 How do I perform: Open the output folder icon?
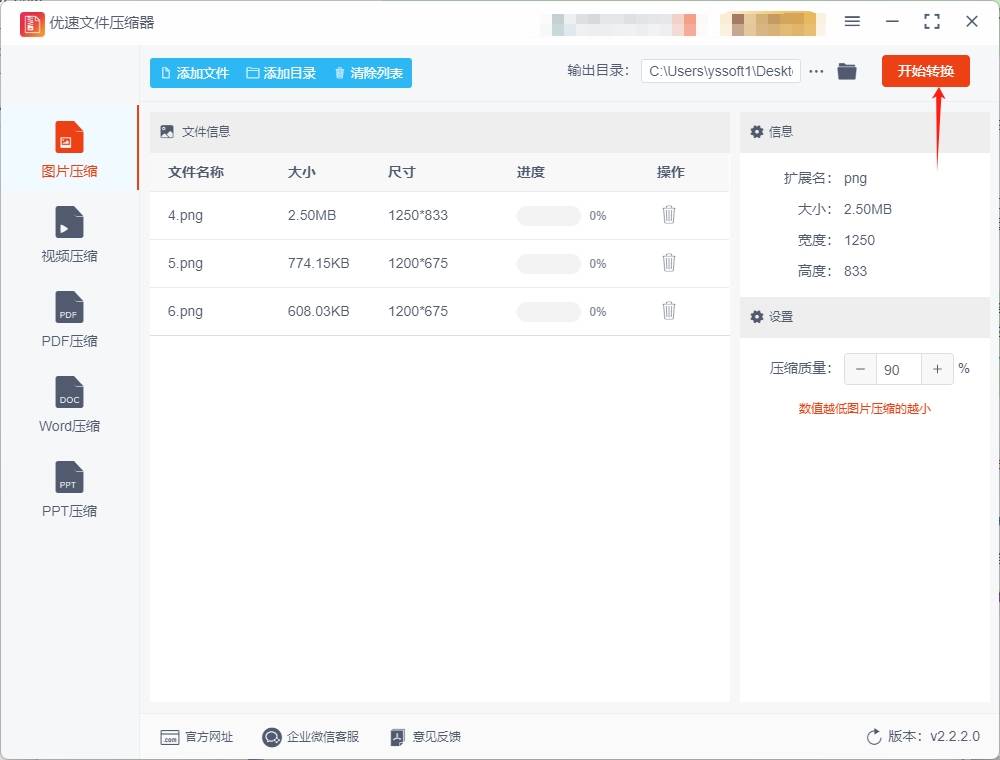tap(847, 71)
